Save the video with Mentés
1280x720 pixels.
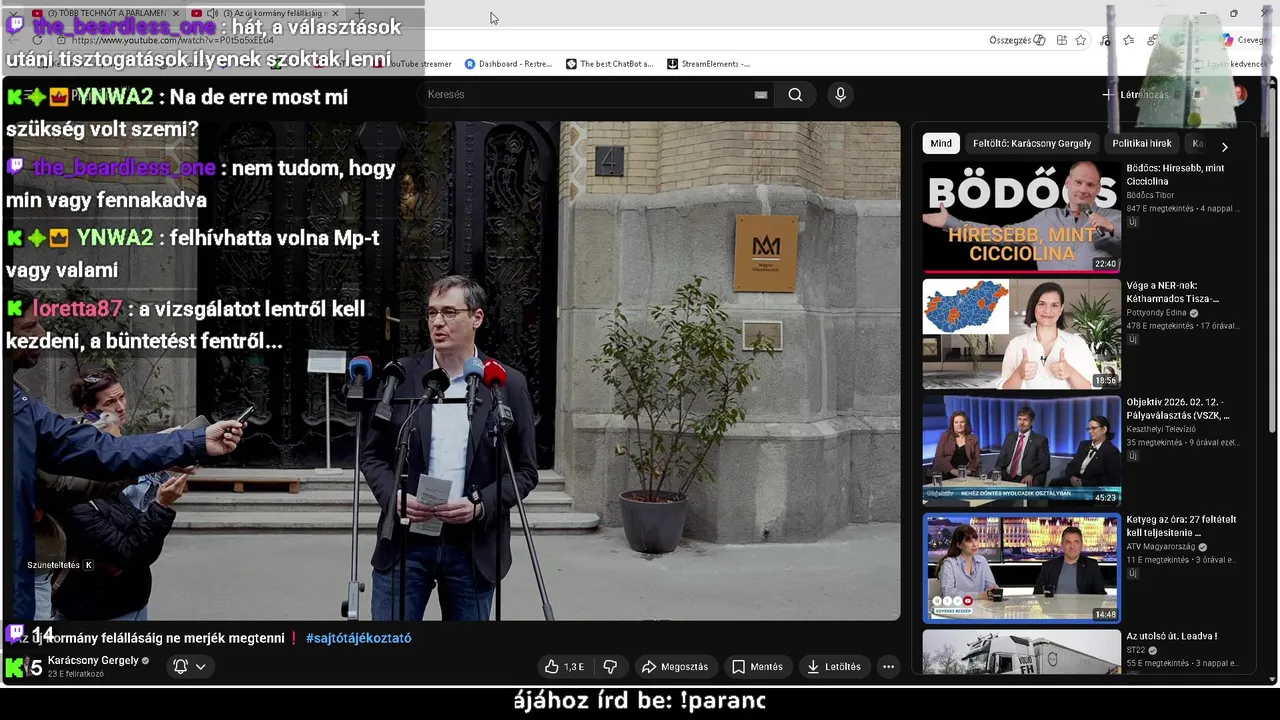[757, 667]
